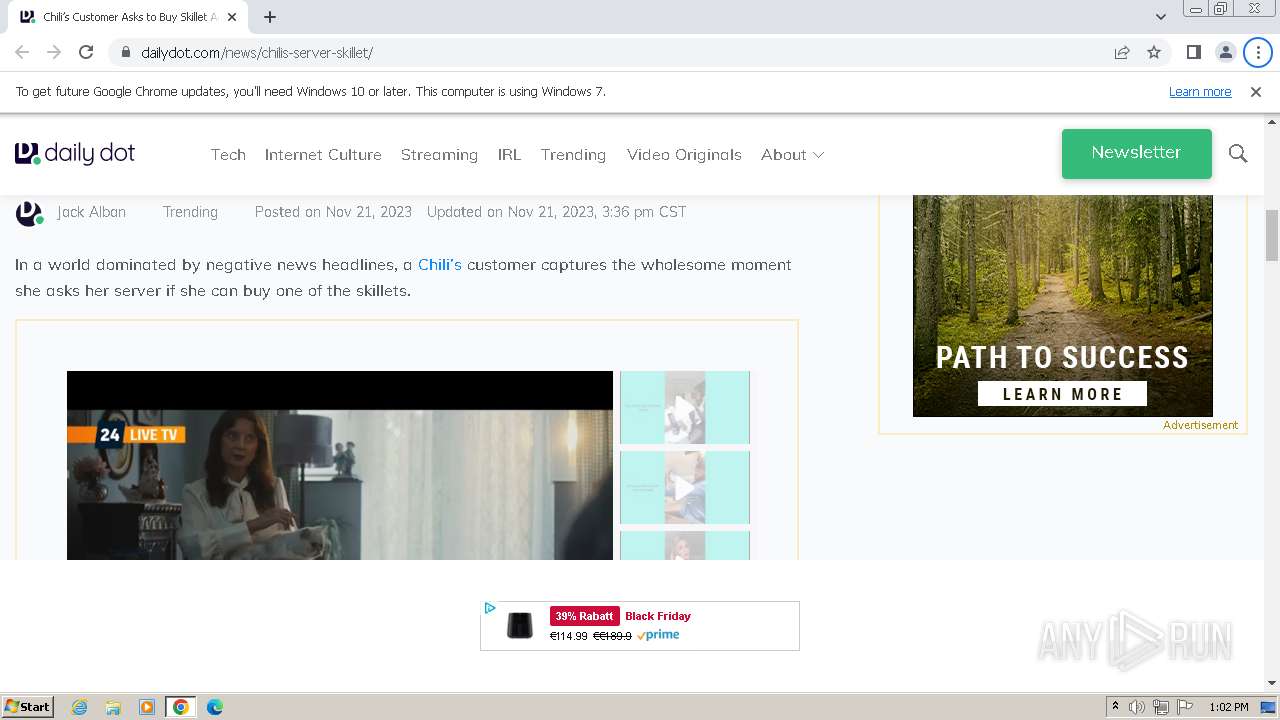Screen dimensions: 1280x720
Task: Open Action Center flag tray icon
Action: tap(1185, 707)
